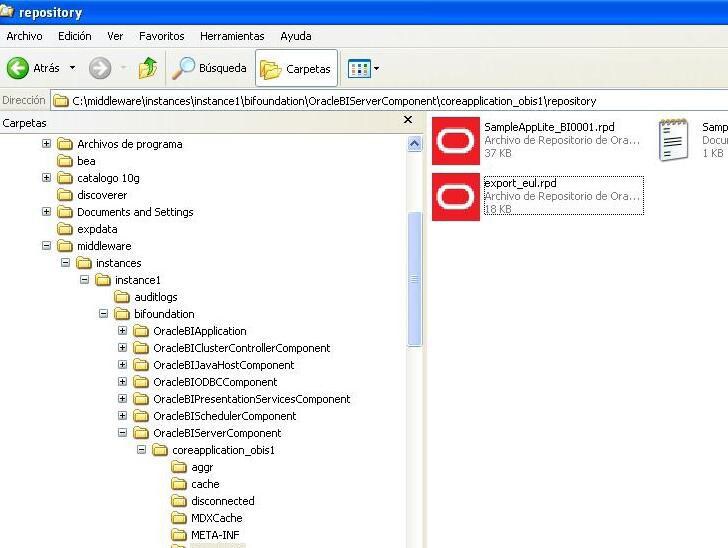
Task: Open the Archivo menu
Action: point(24,36)
